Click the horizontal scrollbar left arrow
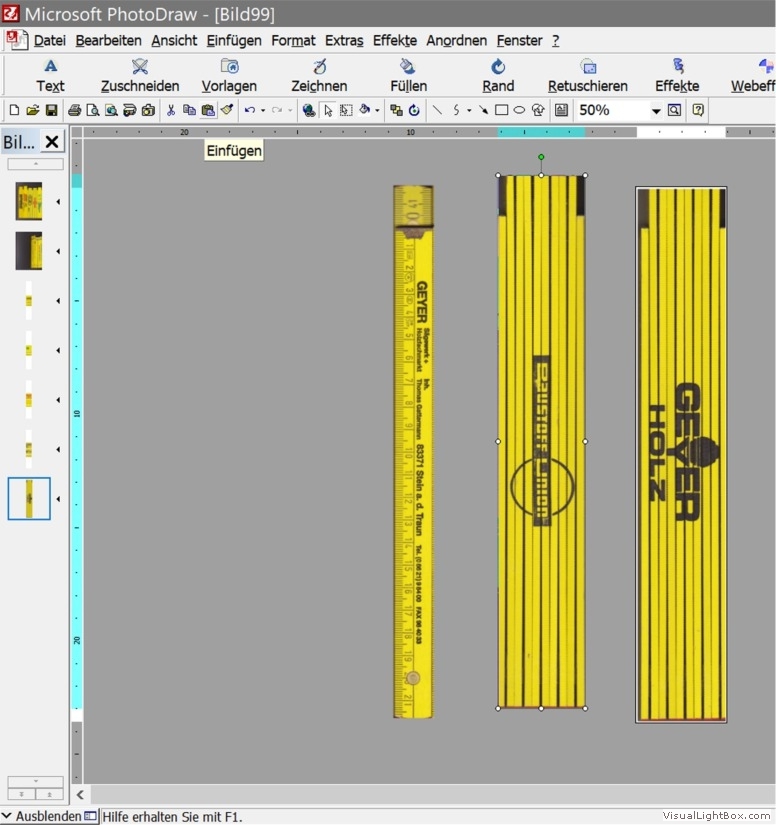776x825 pixels. [x=80, y=794]
